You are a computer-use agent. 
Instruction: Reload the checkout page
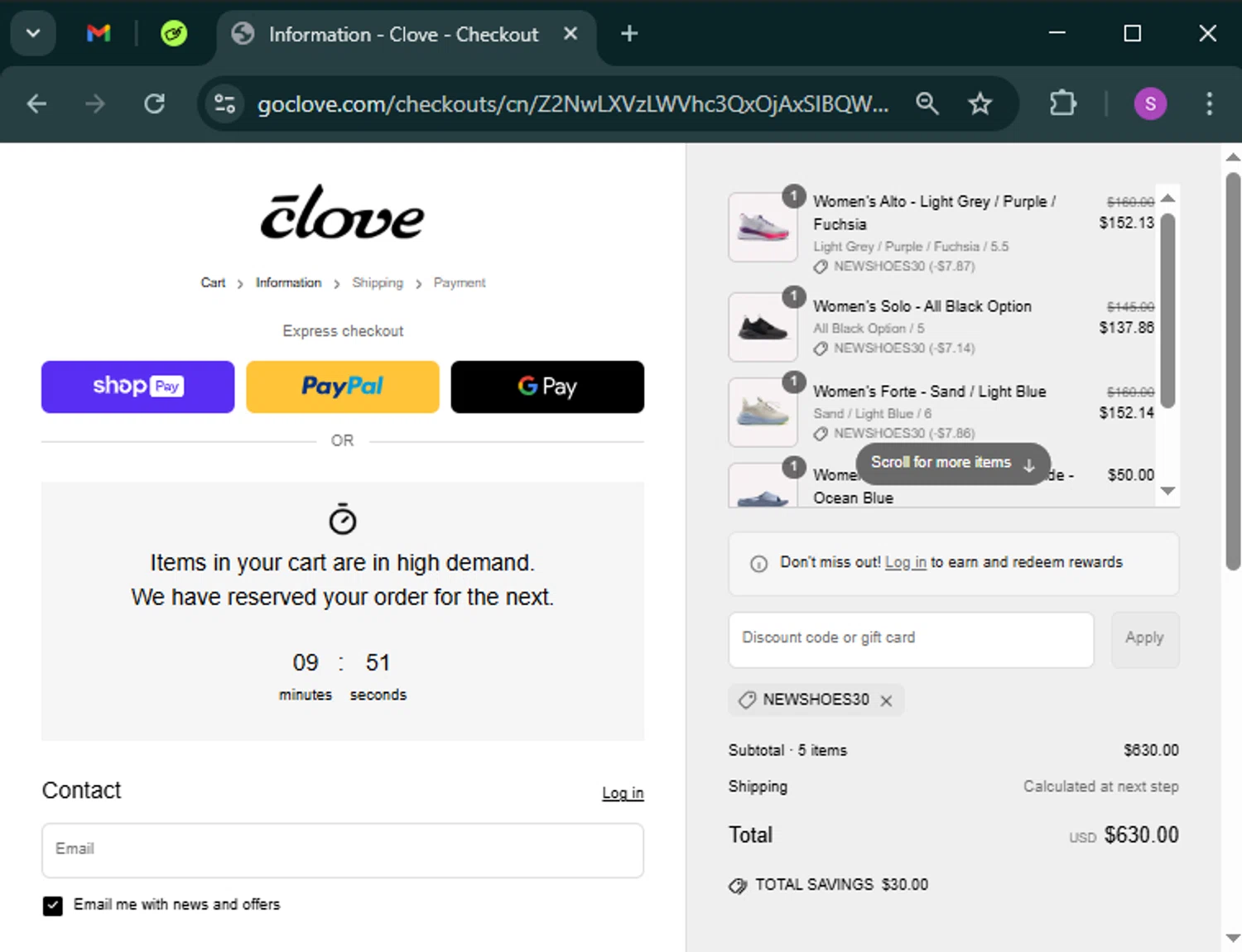[x=155, y=103]
